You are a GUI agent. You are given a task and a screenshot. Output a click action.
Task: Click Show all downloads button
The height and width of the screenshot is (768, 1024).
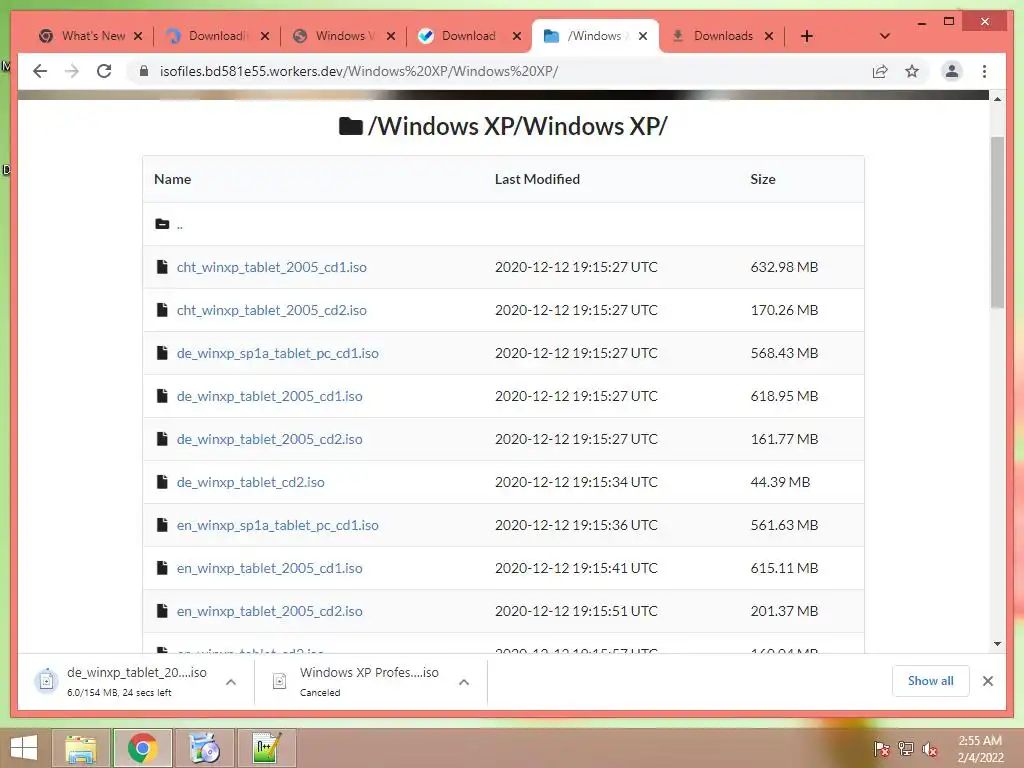click(931, 681)
